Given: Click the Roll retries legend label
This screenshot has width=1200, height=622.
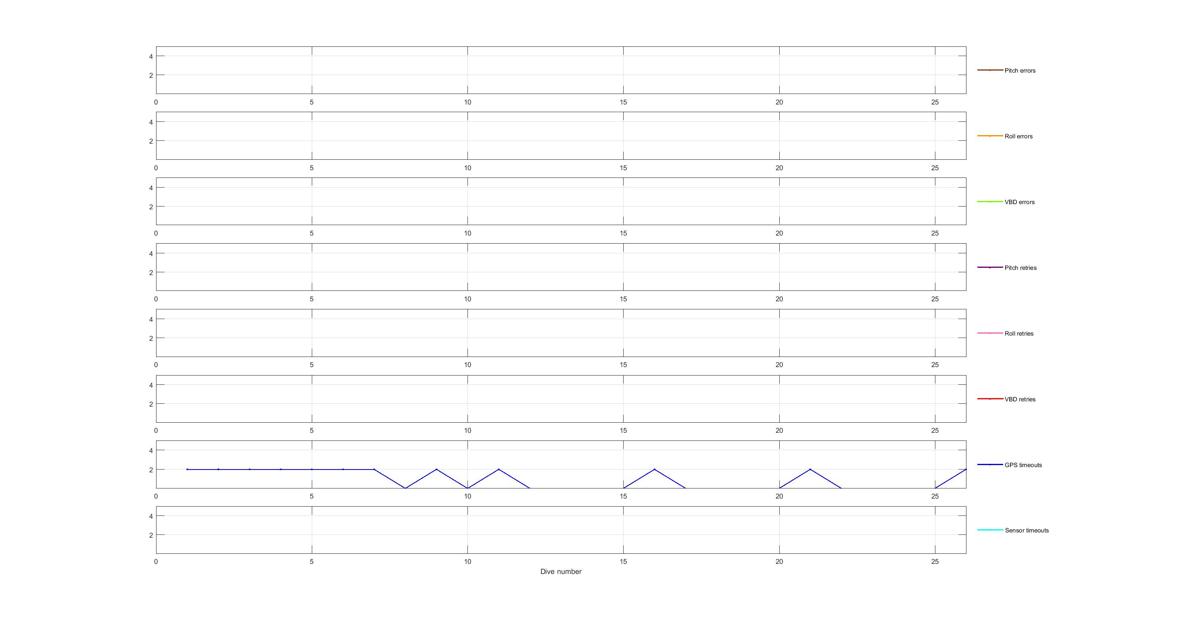Looking at the screenshot, I should click(x=1019, y=334).
